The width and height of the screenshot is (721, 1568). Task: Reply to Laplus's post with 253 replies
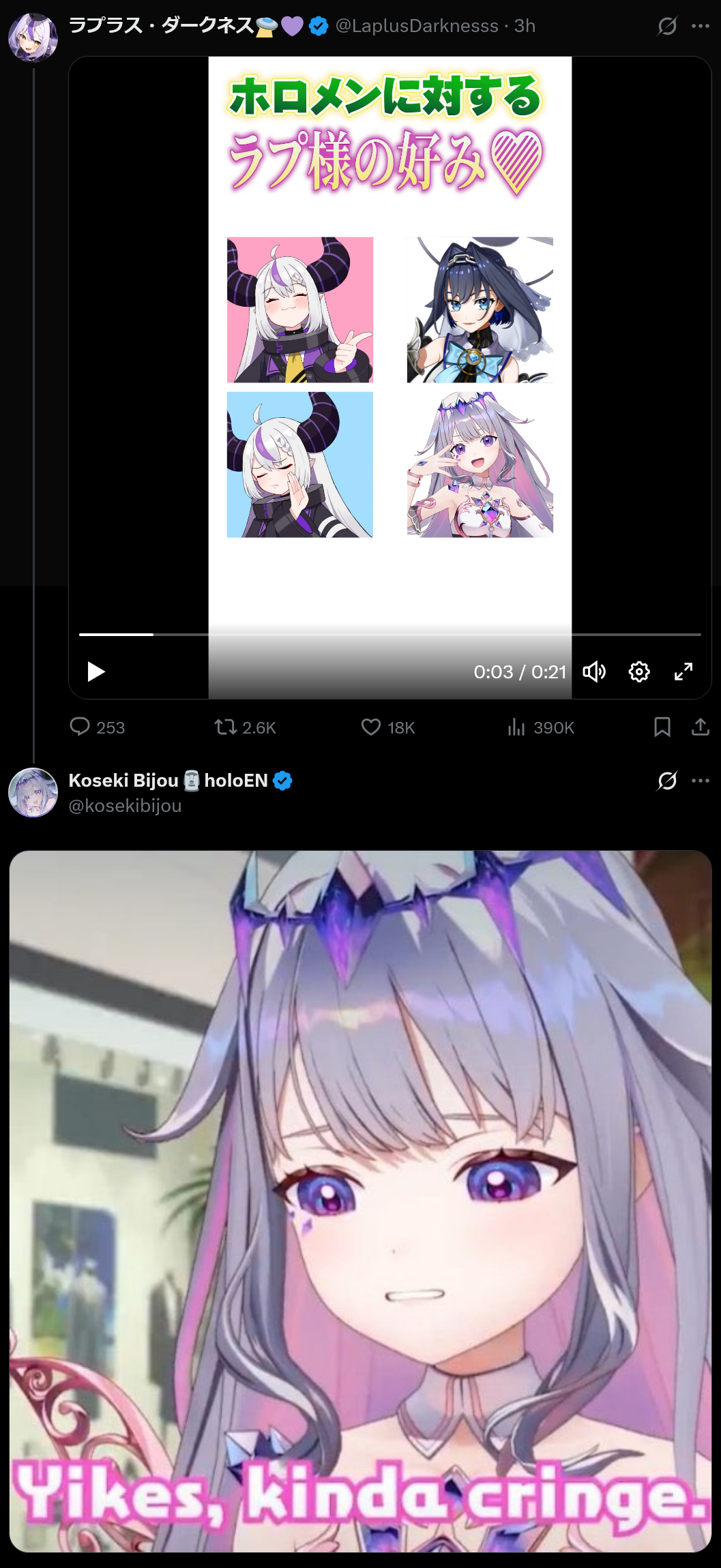[98, 727]
